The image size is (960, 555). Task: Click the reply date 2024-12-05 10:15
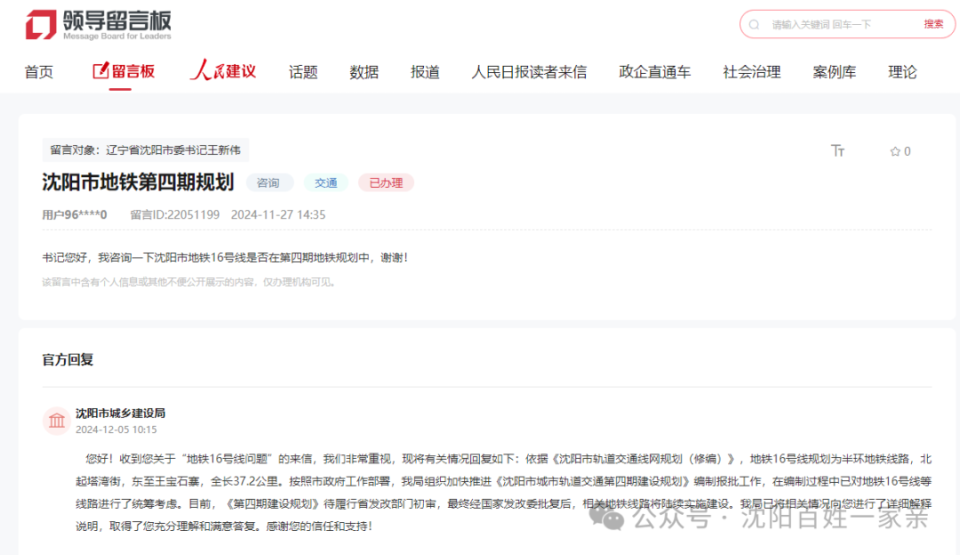click(116, 429)
